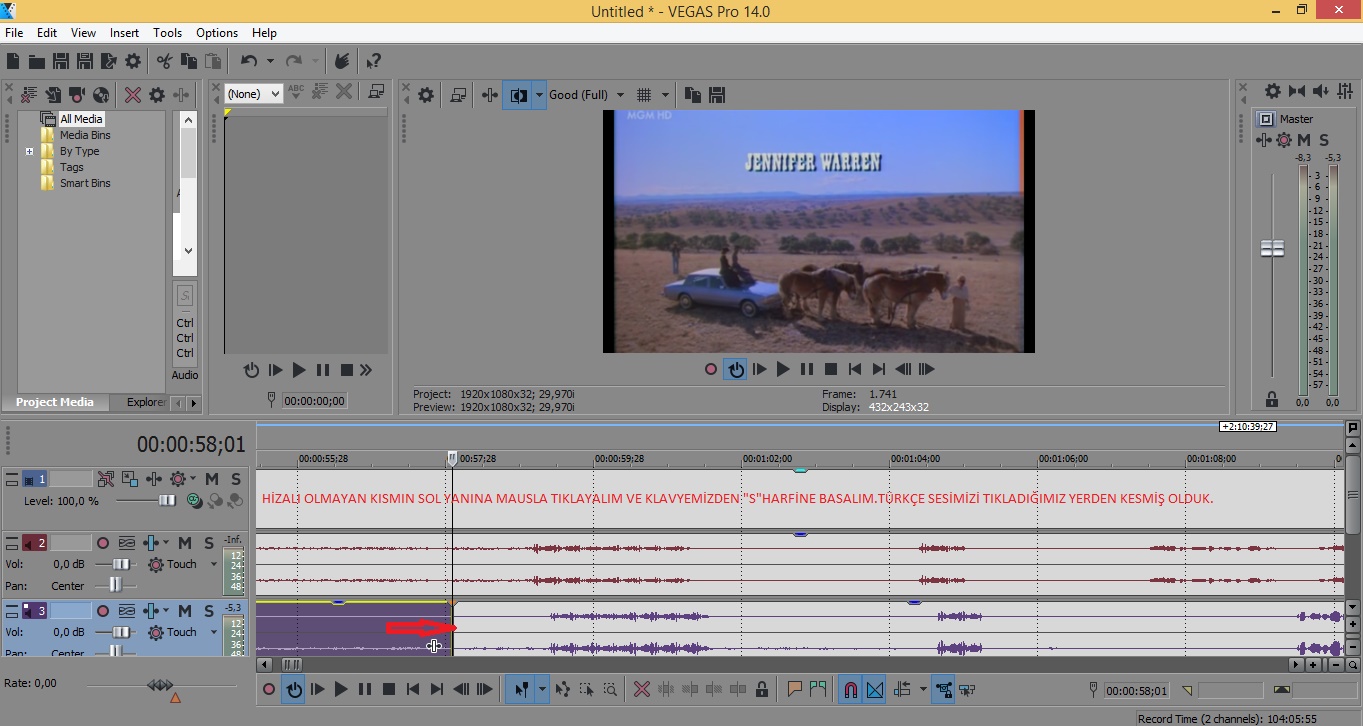This screenshot has height=726, width=1363.
Task: Open track 3 Touch automation dropdown
Action: pyautogui.click(x=213, y=632)
